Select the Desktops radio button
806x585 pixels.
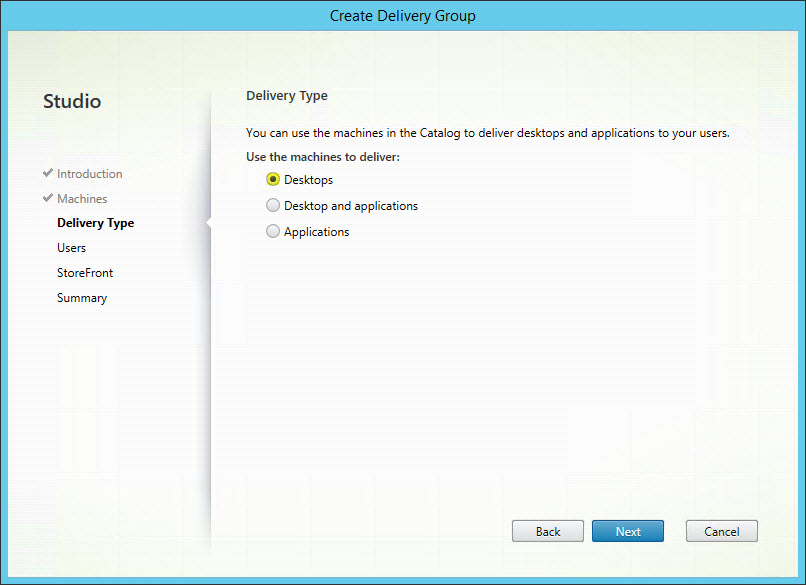point(273,180)
